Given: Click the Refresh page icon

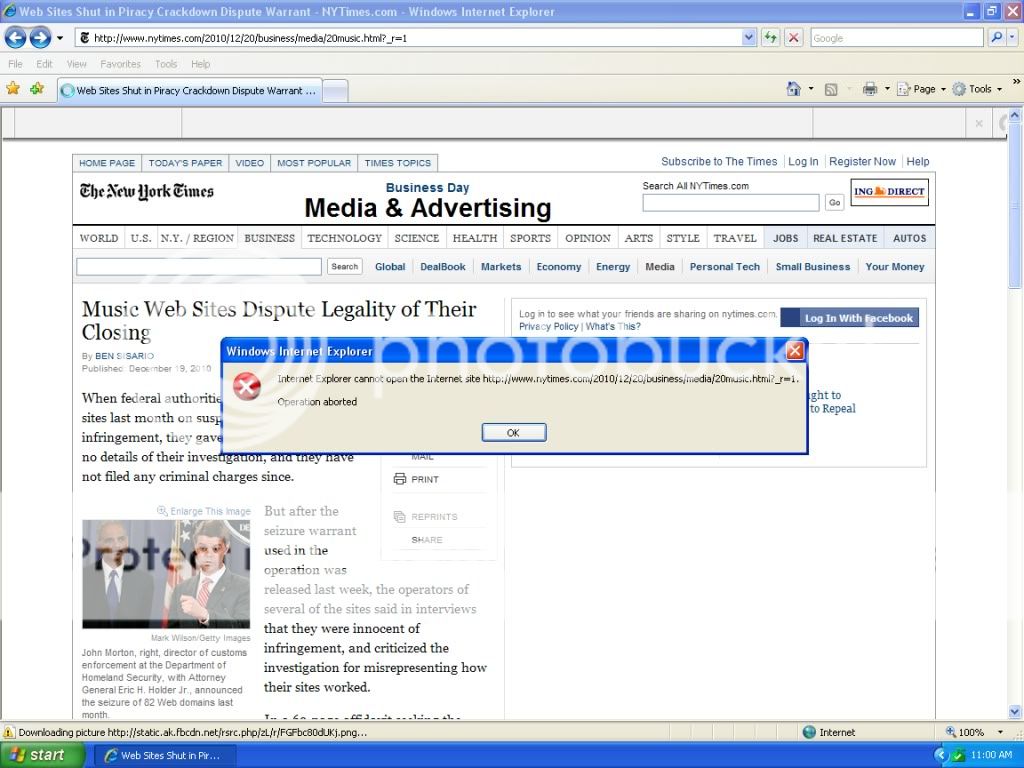Looking at the screenshot, I should [x=770, y=38].
